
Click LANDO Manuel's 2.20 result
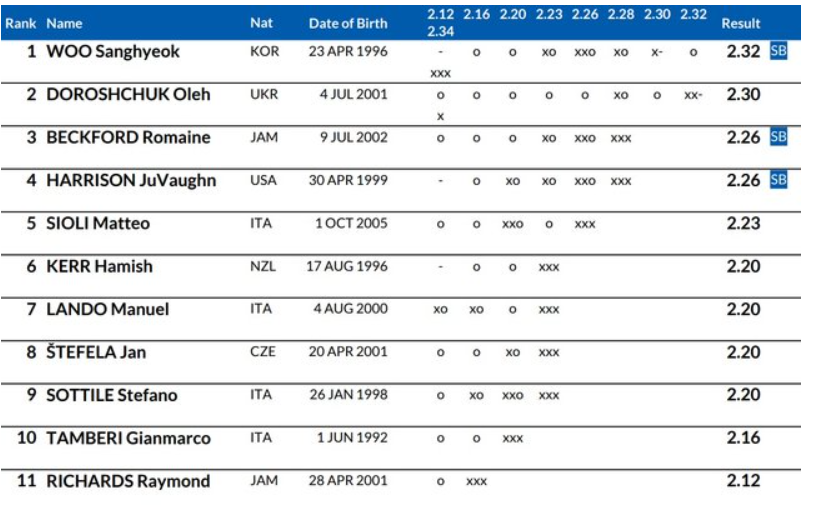click(743, 309)
